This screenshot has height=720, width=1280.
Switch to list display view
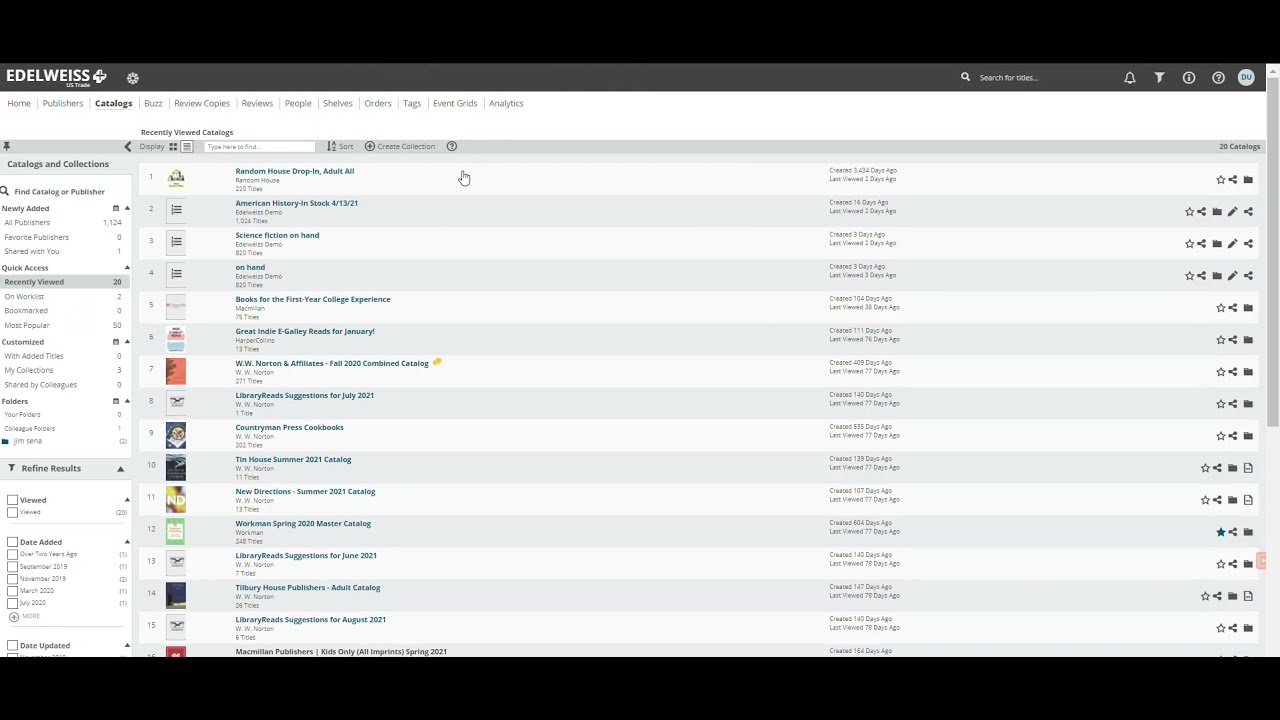pos(186,147)
